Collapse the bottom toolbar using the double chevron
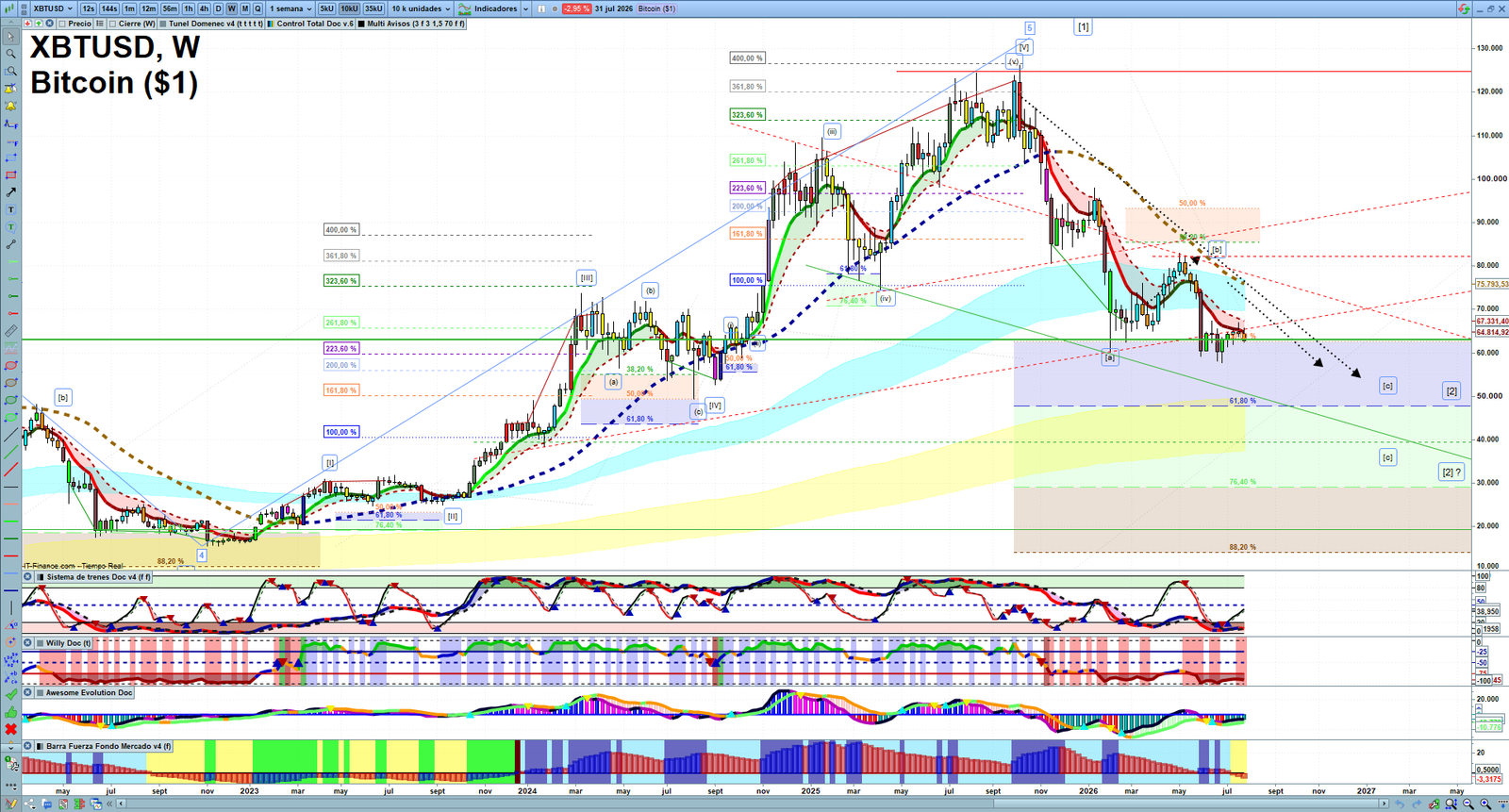 tap(109, 804)
